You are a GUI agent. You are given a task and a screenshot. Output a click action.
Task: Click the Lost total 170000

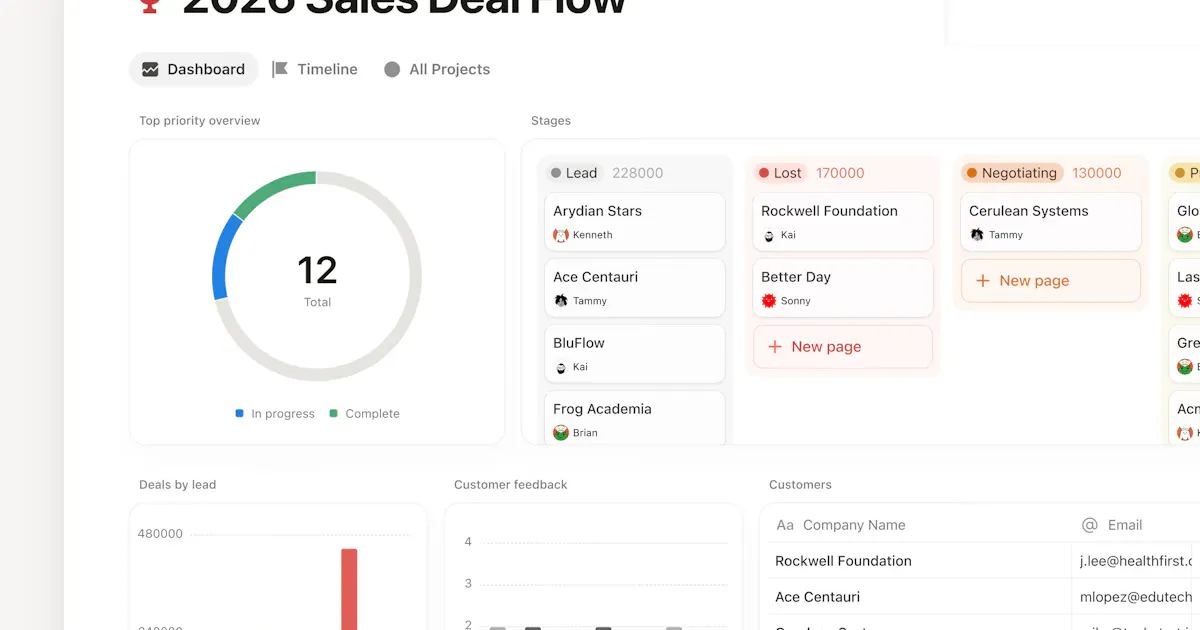tap(840, 173)
